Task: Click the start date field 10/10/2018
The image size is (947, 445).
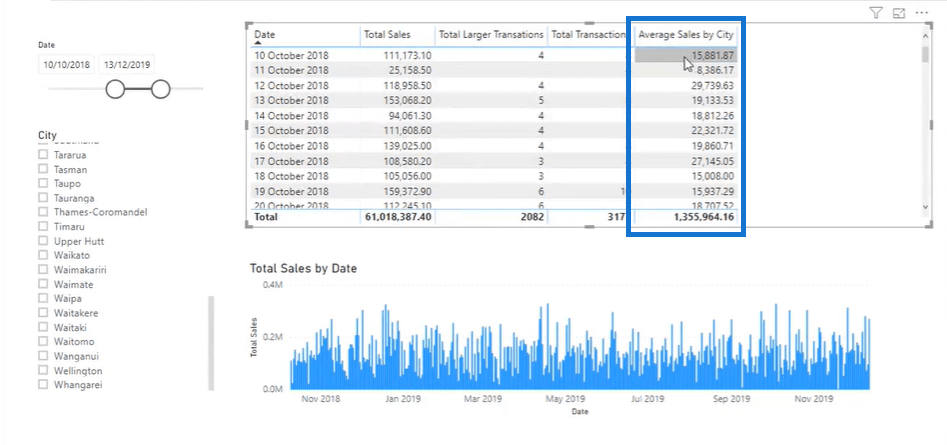Action: point(66,64)
